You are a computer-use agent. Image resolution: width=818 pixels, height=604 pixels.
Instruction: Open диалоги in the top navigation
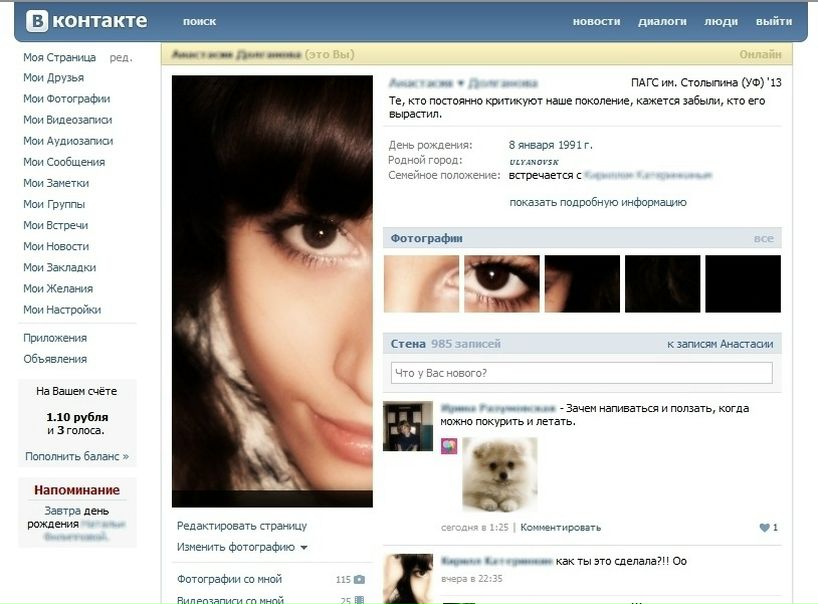[x=662, y=21]
